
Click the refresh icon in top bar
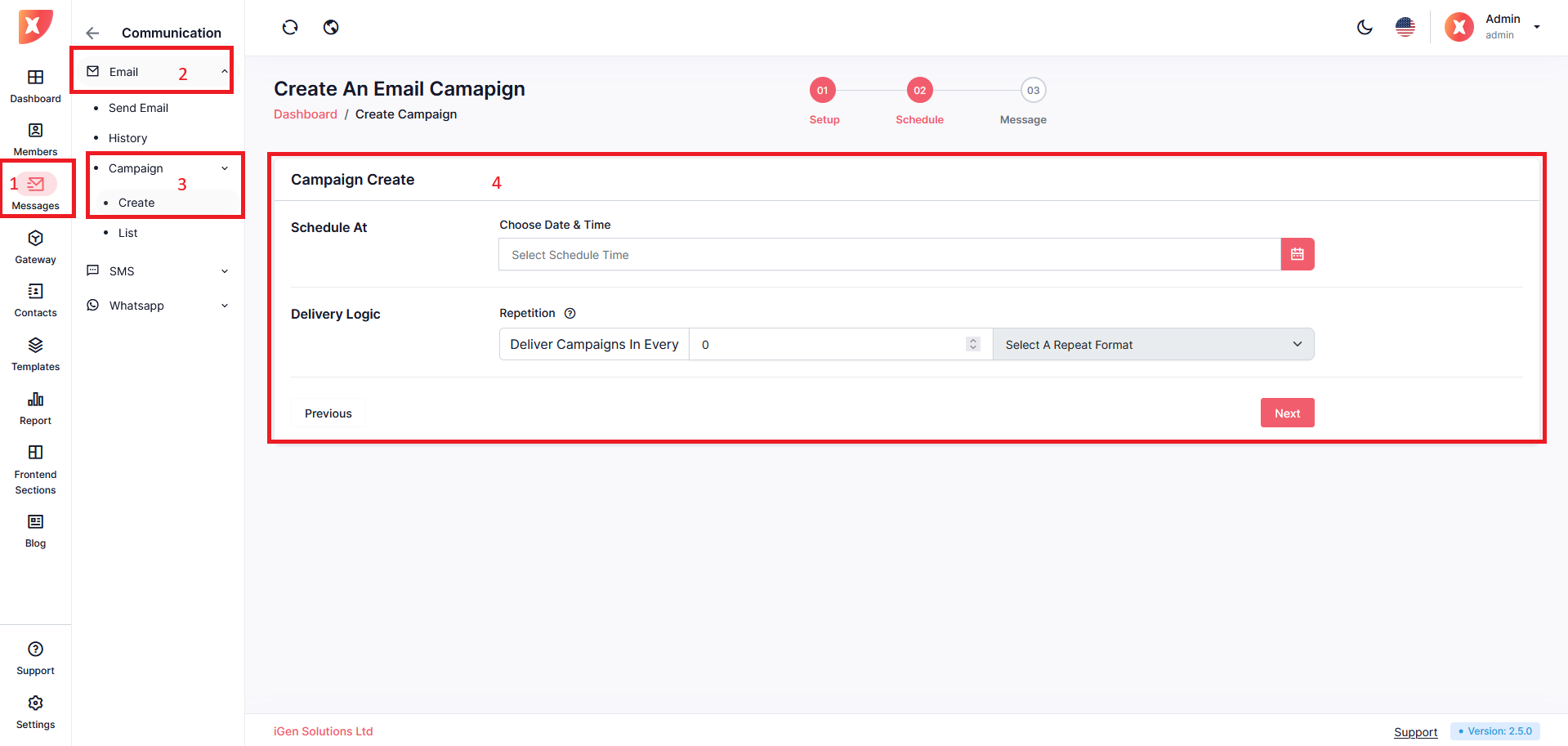(290, 28)
